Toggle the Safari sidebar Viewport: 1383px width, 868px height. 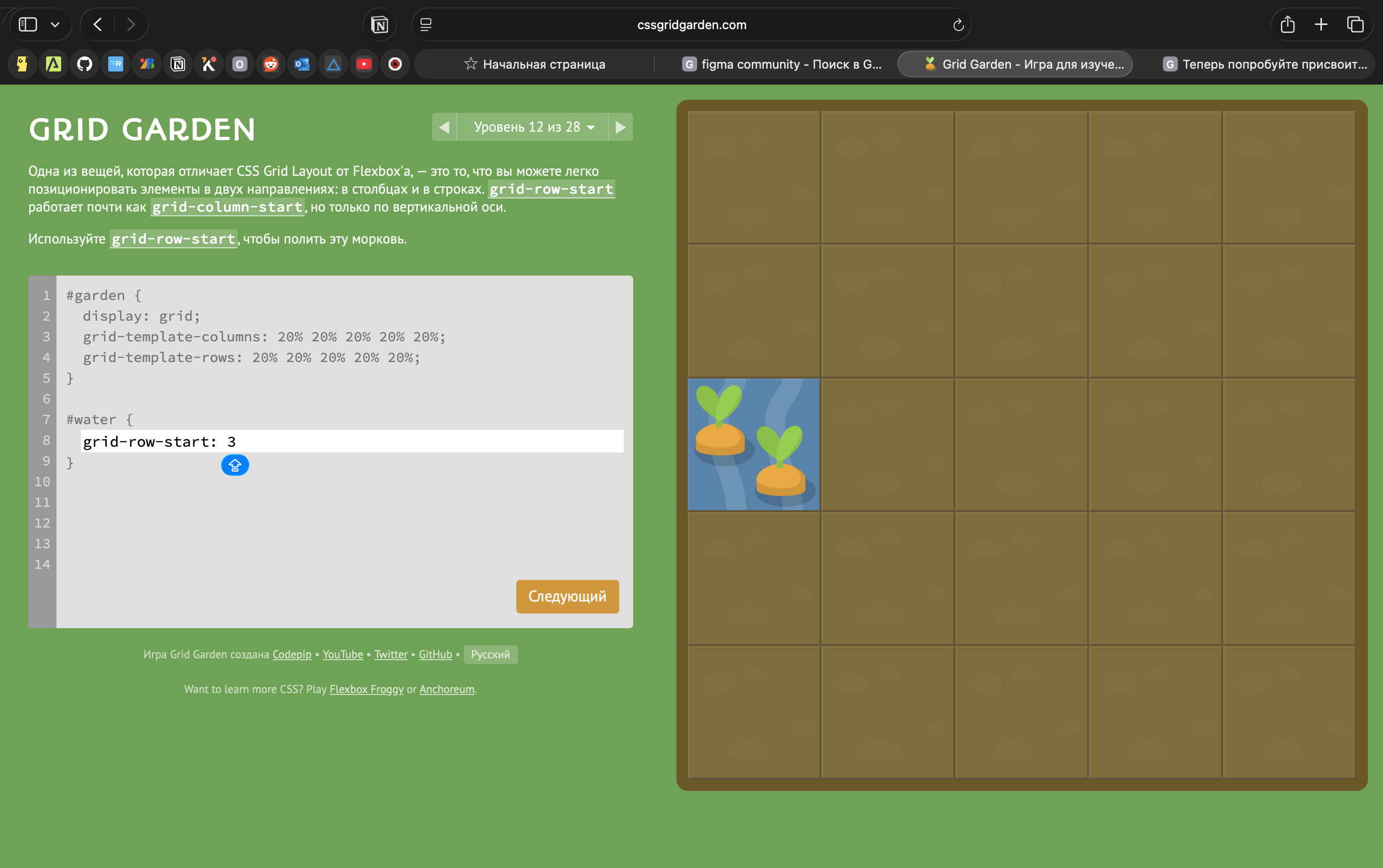[28, 24]
